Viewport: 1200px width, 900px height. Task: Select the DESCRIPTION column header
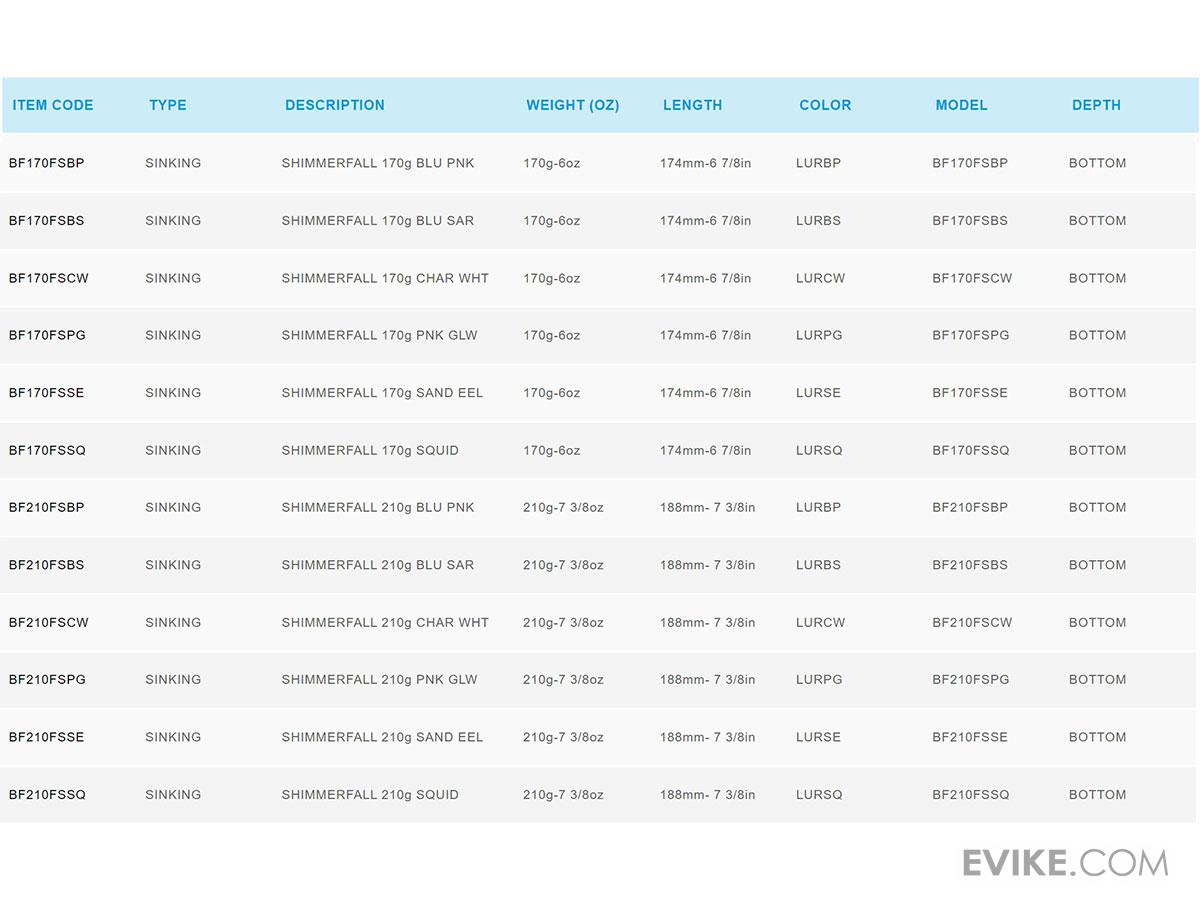(x=335, y=105)
